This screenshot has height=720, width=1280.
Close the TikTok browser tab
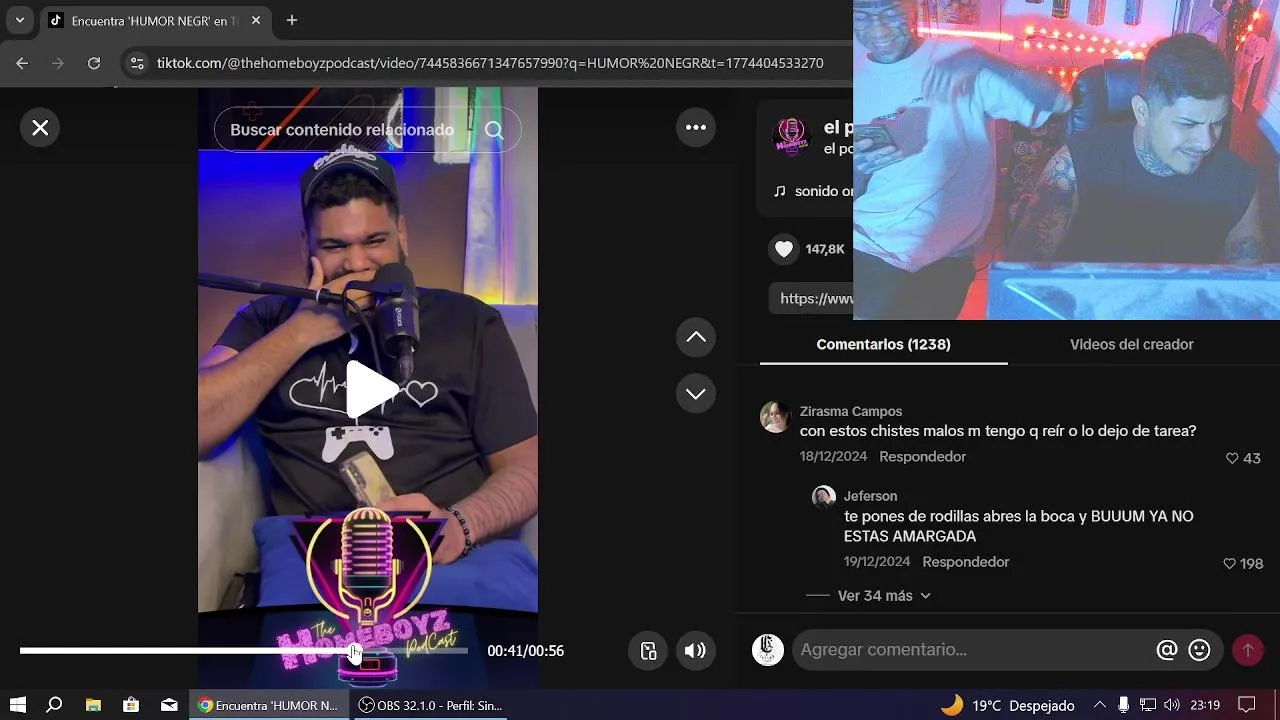256,20
